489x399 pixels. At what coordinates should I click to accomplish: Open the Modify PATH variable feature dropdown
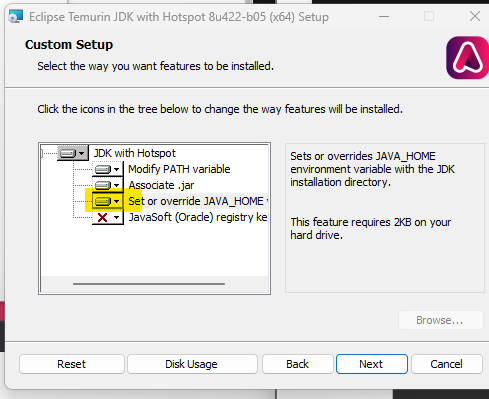click(x=108, y=169)
